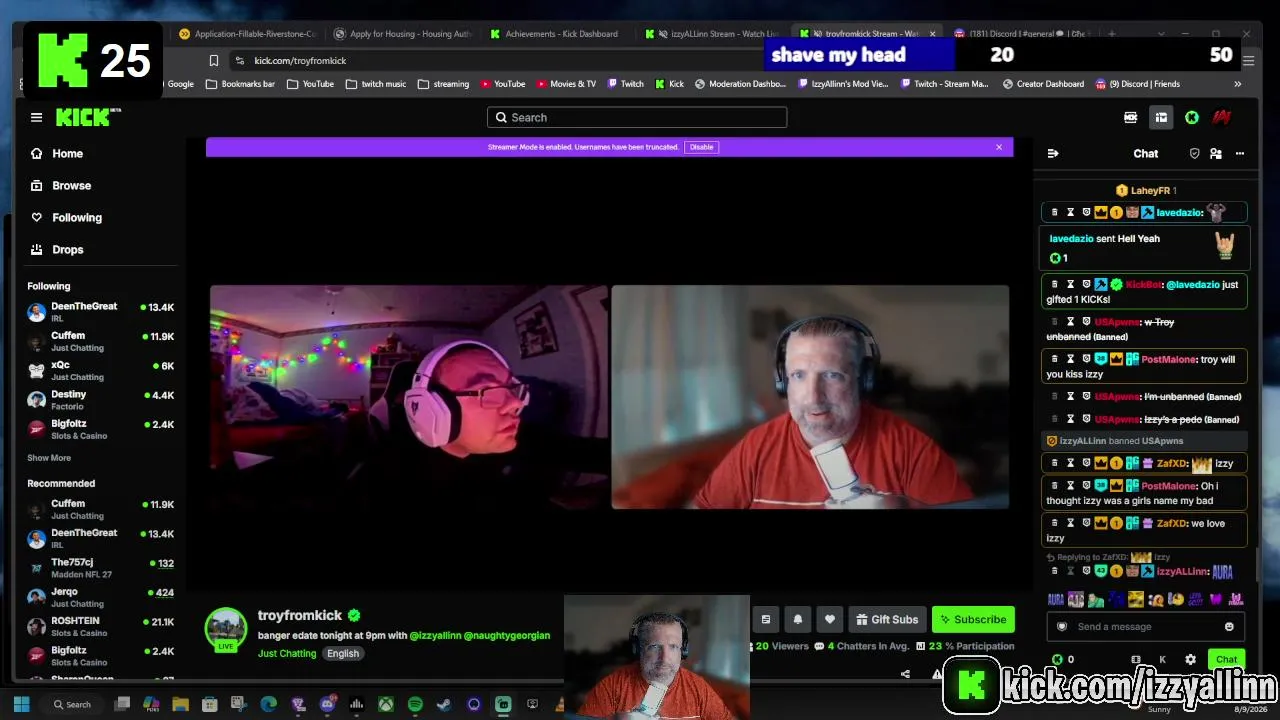Open the Bookmarks bar folder
The image size is (1280, 720).
click(x=240, y=84)
